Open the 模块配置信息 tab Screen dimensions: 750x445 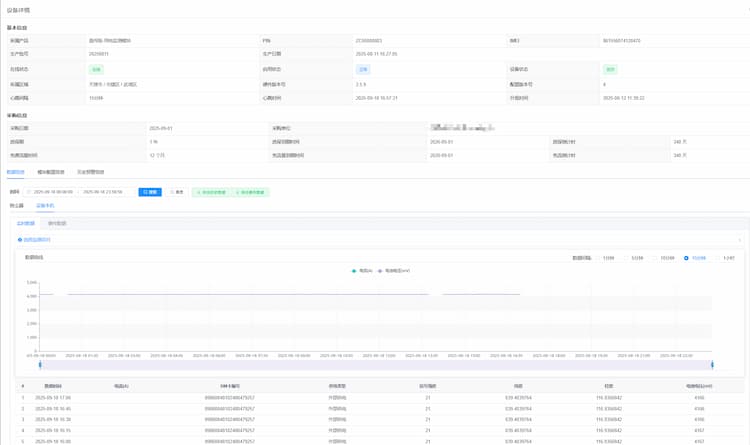pyautogui.click(x=51, y=172)
